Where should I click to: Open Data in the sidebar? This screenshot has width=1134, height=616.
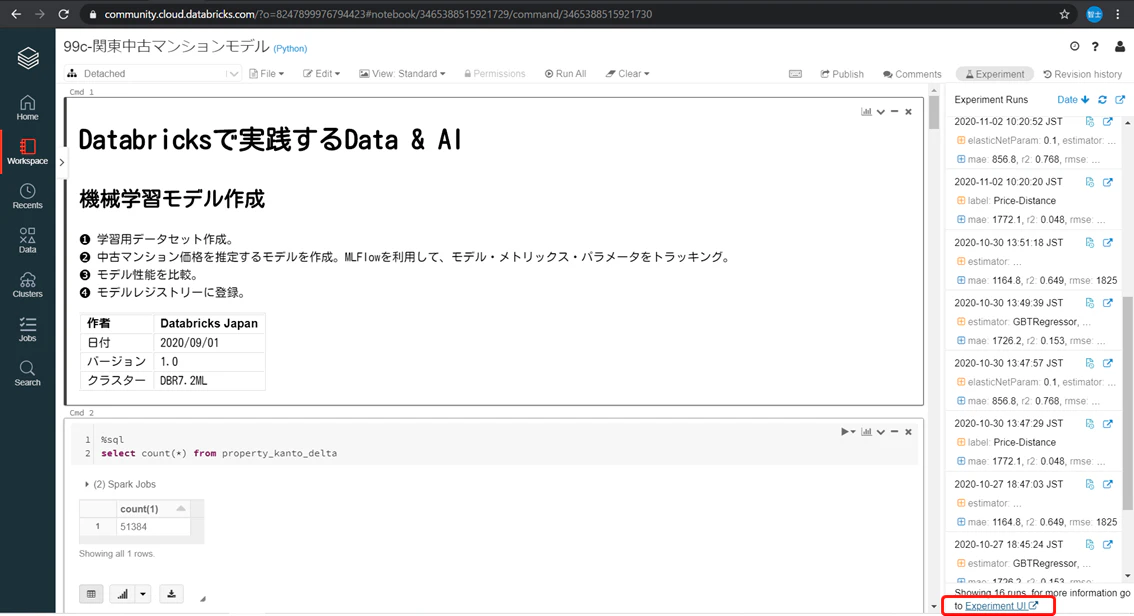pos(27,241)
